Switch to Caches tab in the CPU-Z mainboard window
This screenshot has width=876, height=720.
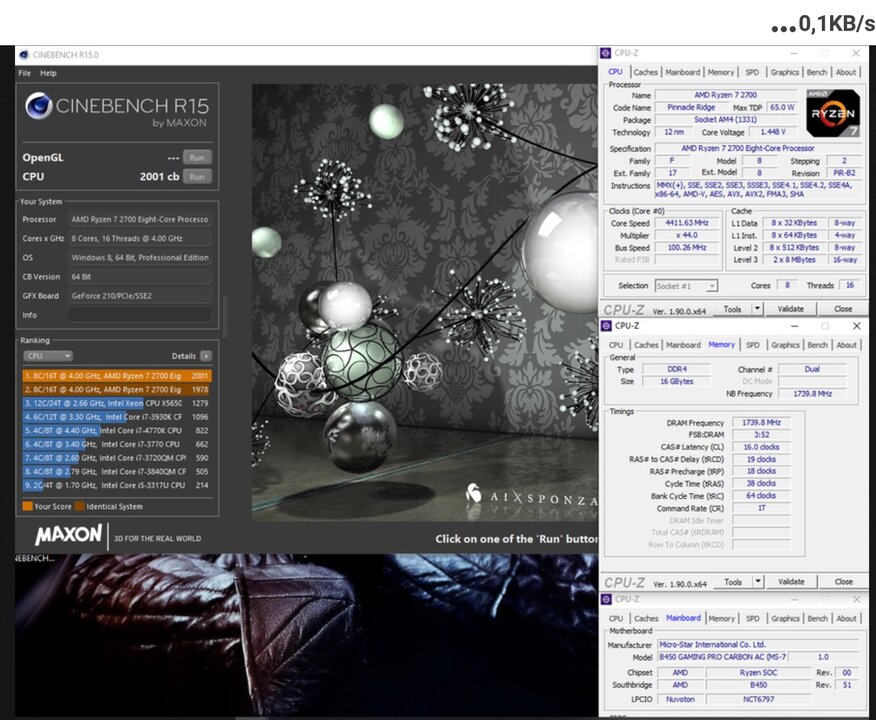[646, 618]
